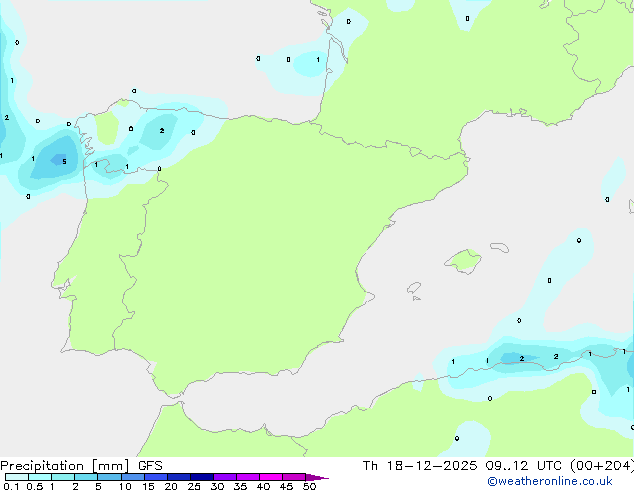Screen dimensions: 634x490
Task: Select the 30–35 mm purple legend swatch
Action: point(225,477)
